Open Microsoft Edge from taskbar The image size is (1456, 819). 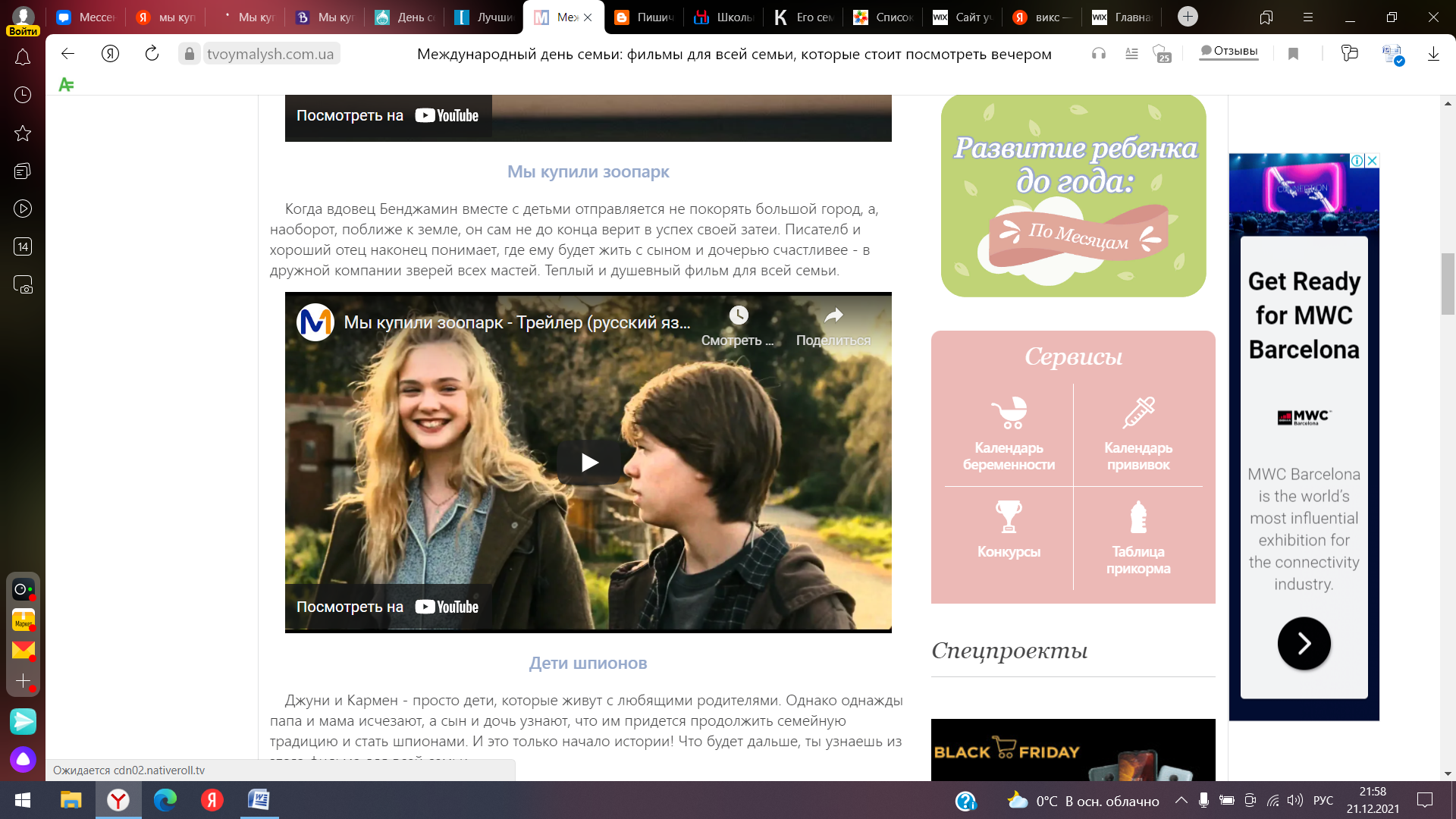coord(165,800)
